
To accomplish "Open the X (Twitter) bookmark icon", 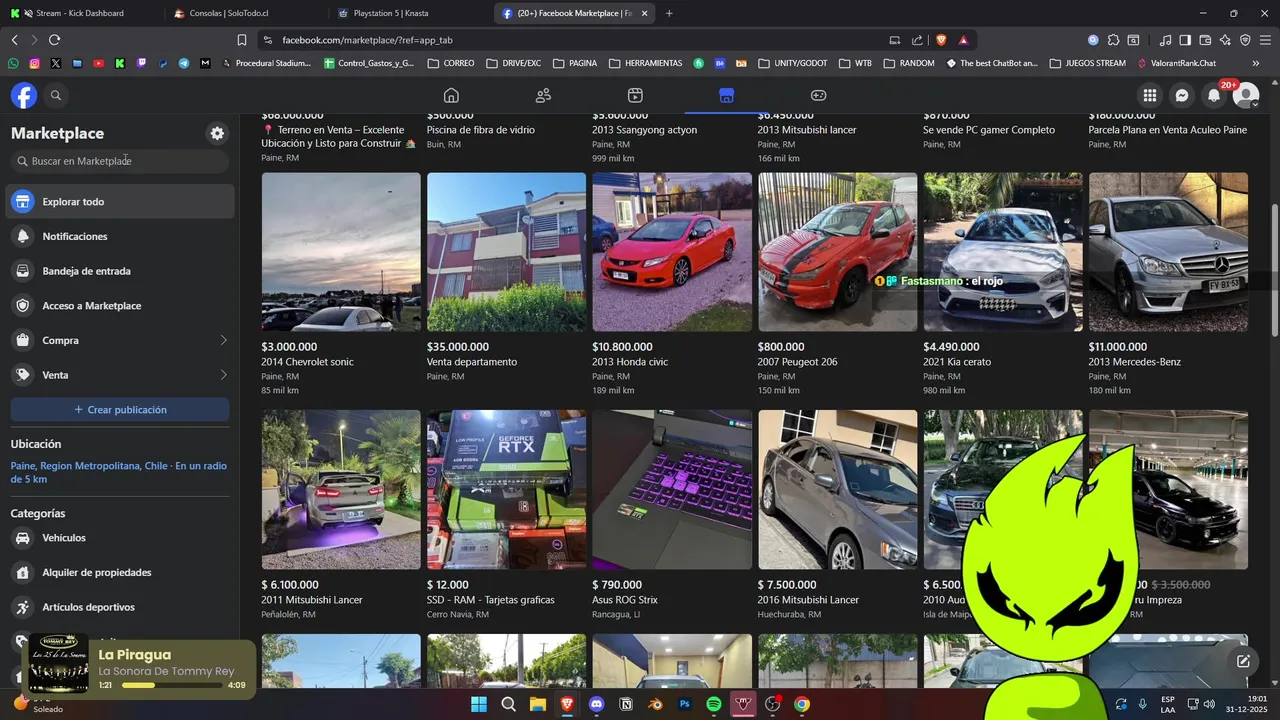I will (x=55, y=63).
